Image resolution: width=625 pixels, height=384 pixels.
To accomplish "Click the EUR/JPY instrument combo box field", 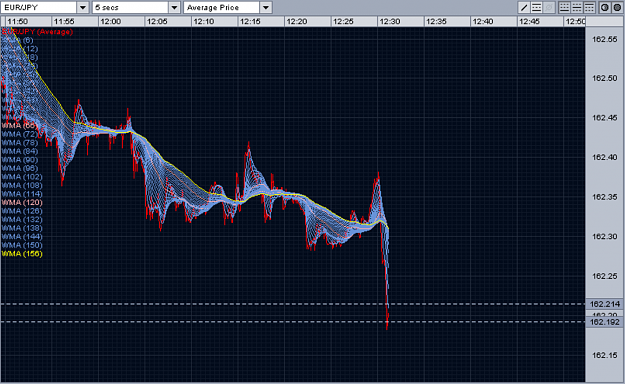I will (x=39, y=7).
